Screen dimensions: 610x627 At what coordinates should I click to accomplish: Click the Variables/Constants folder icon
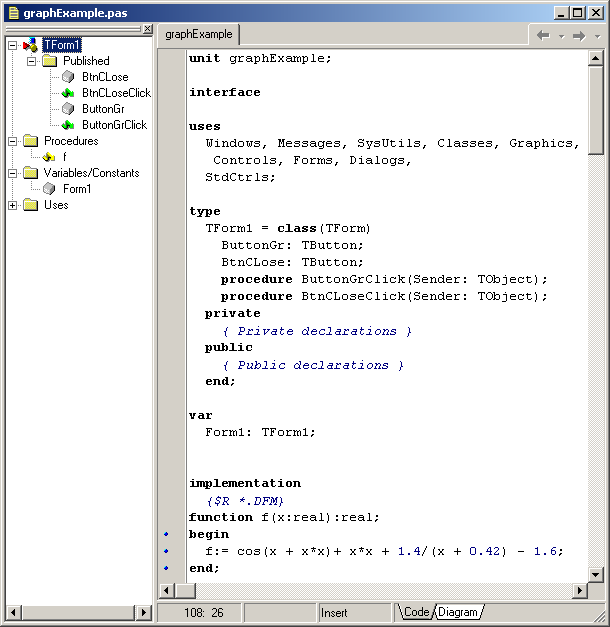tap(31, 173)
